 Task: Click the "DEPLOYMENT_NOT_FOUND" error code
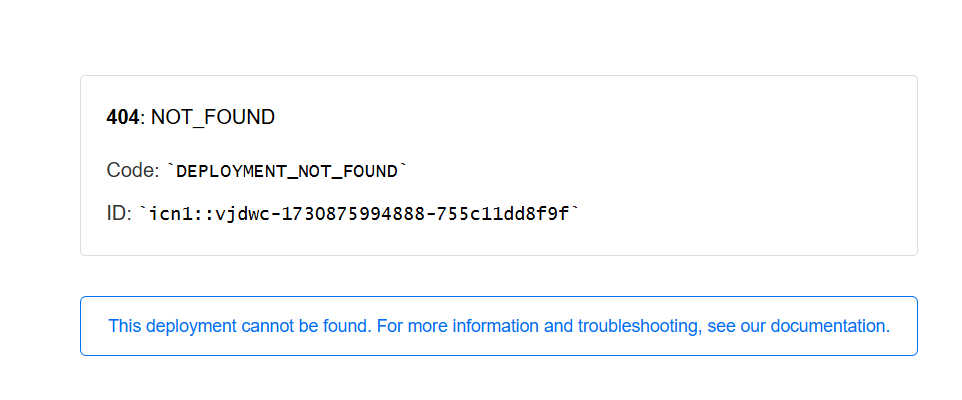(x=288, y=172)
